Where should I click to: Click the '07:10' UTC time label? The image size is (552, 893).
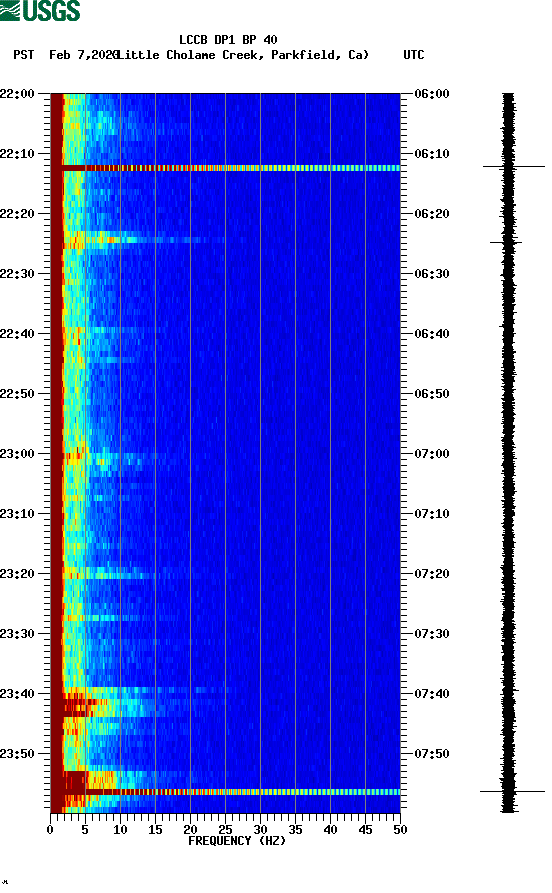[432, 514]
